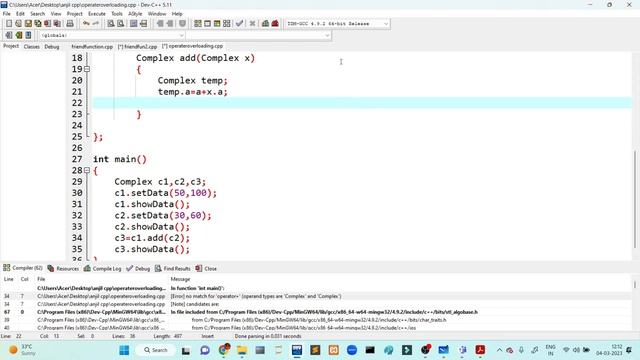This screenshot has height=360, width=640.
Task: Click the Compile & Run toolbar icon
Action: (x=217, y=24)
